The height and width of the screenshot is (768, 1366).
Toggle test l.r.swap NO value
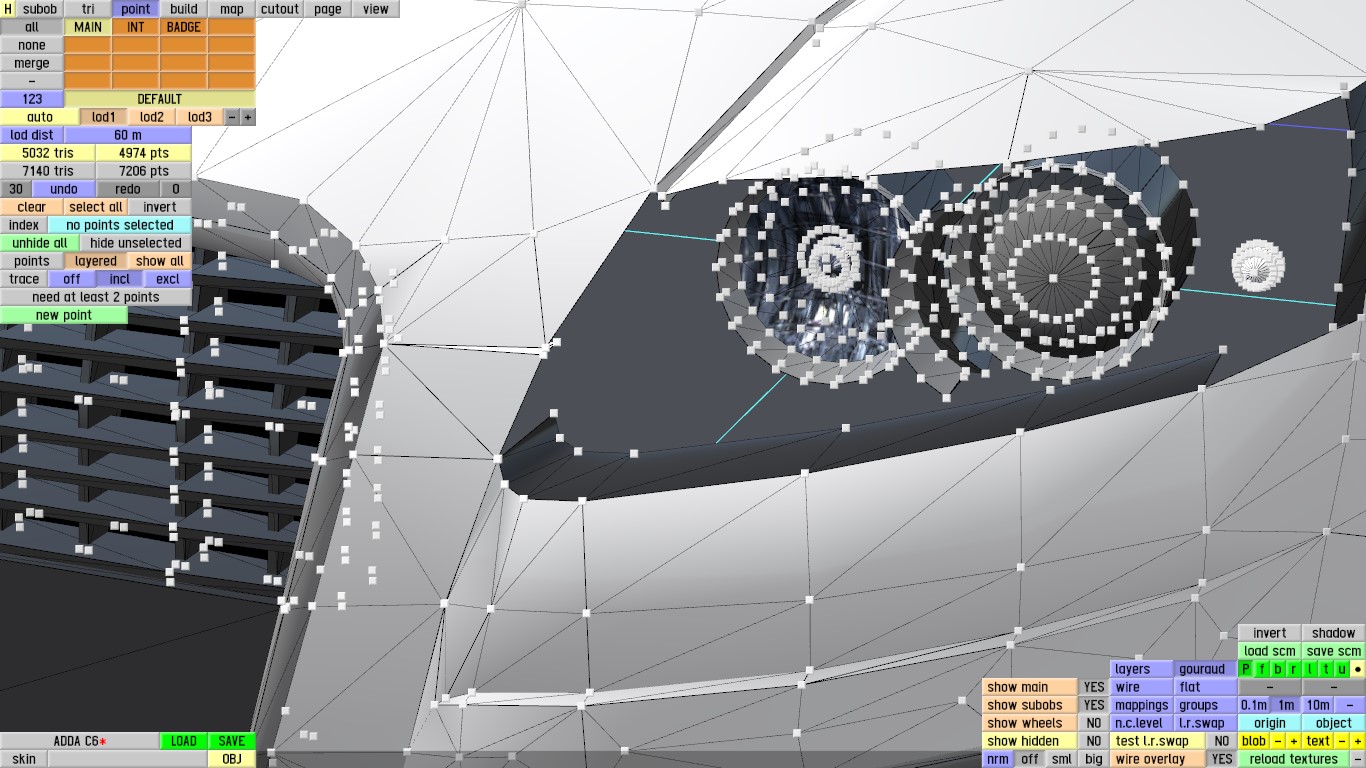[x=1221, y=741]
